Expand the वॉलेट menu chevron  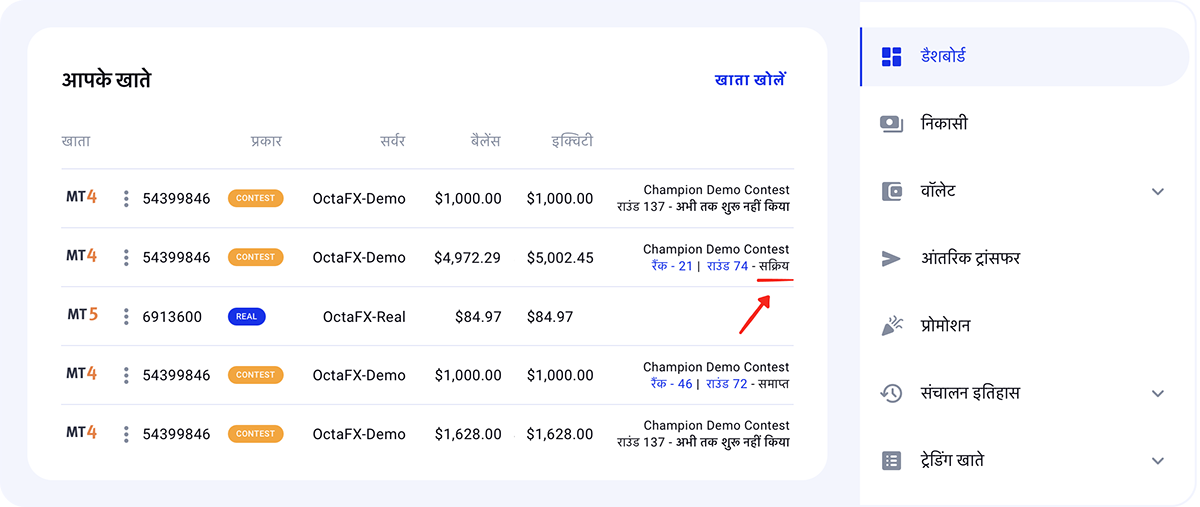tap(1158, 191)
